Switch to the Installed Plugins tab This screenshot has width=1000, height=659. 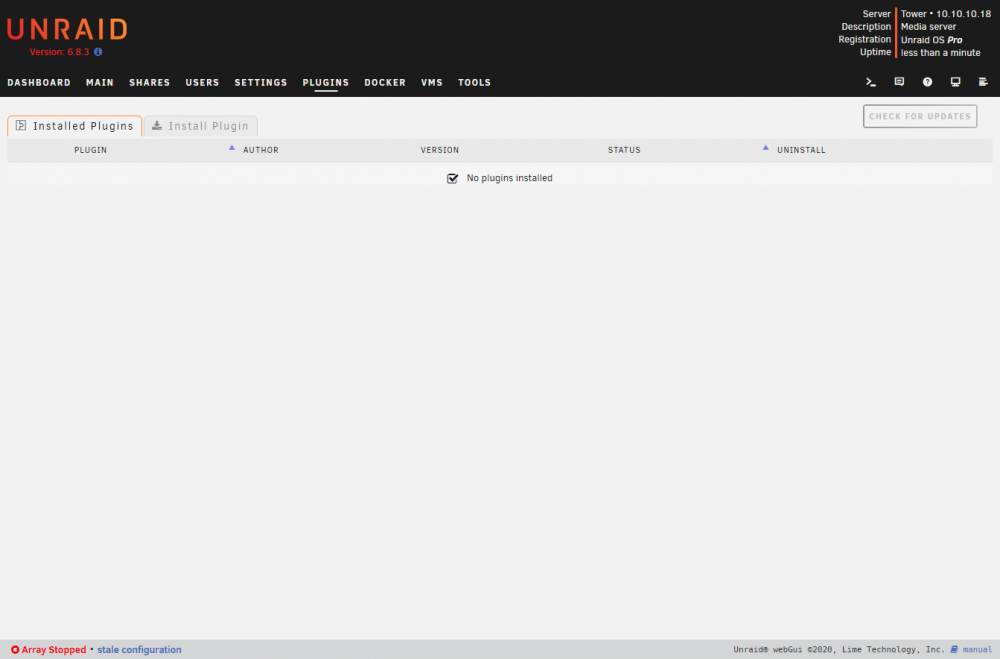(x=75, y=126)
